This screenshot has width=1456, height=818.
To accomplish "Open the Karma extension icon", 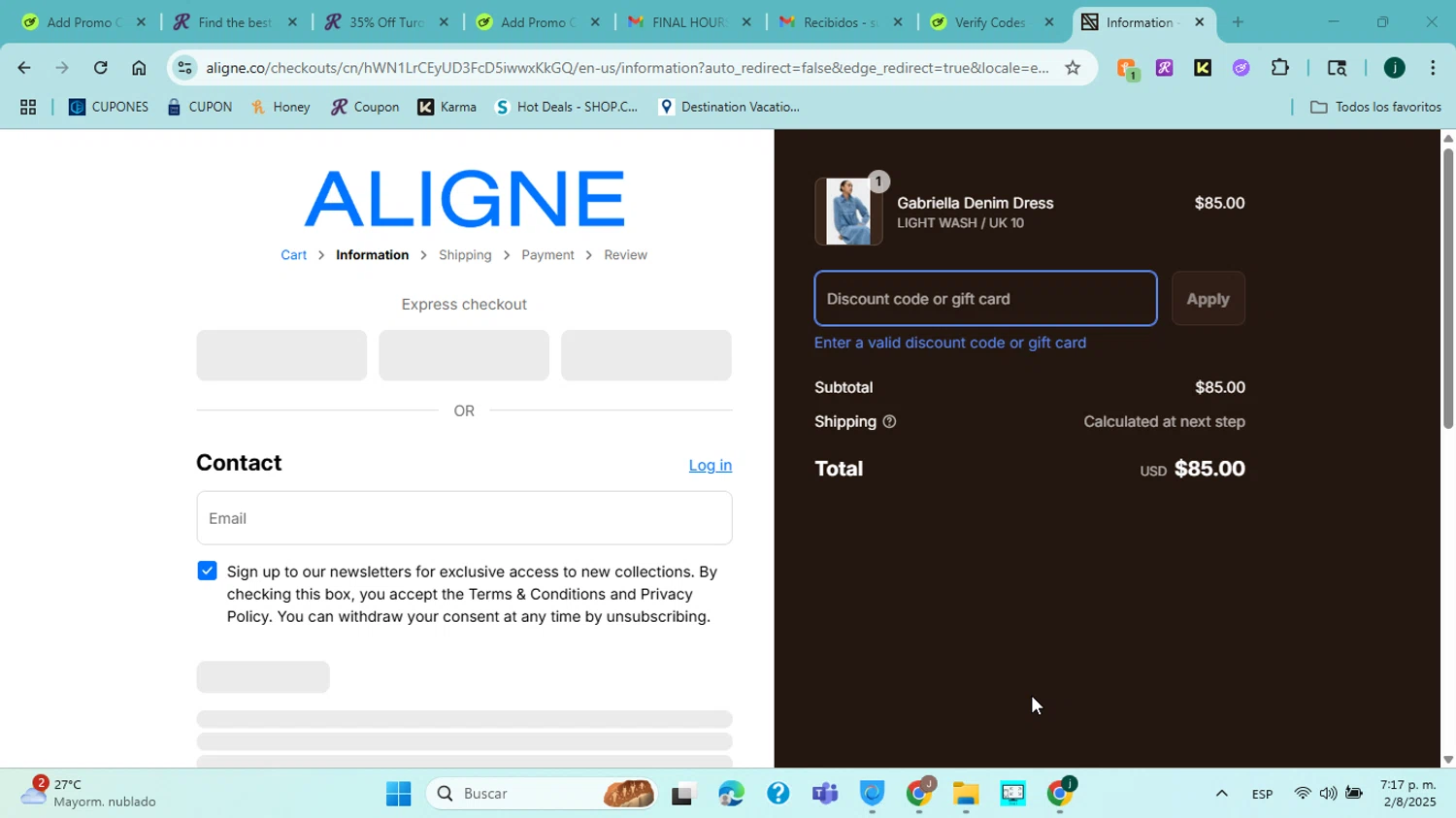I will [x=1203, y=68].
